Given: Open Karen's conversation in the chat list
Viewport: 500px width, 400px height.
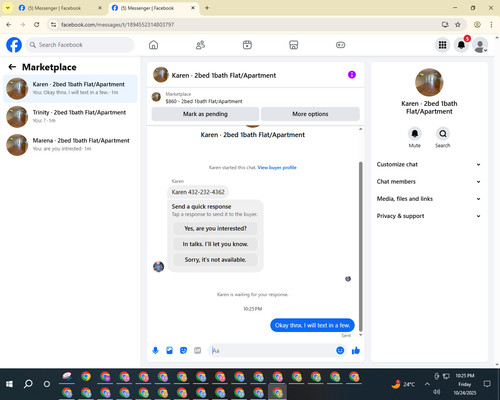Looking at the screenshot, I should (x=70, y=89).
